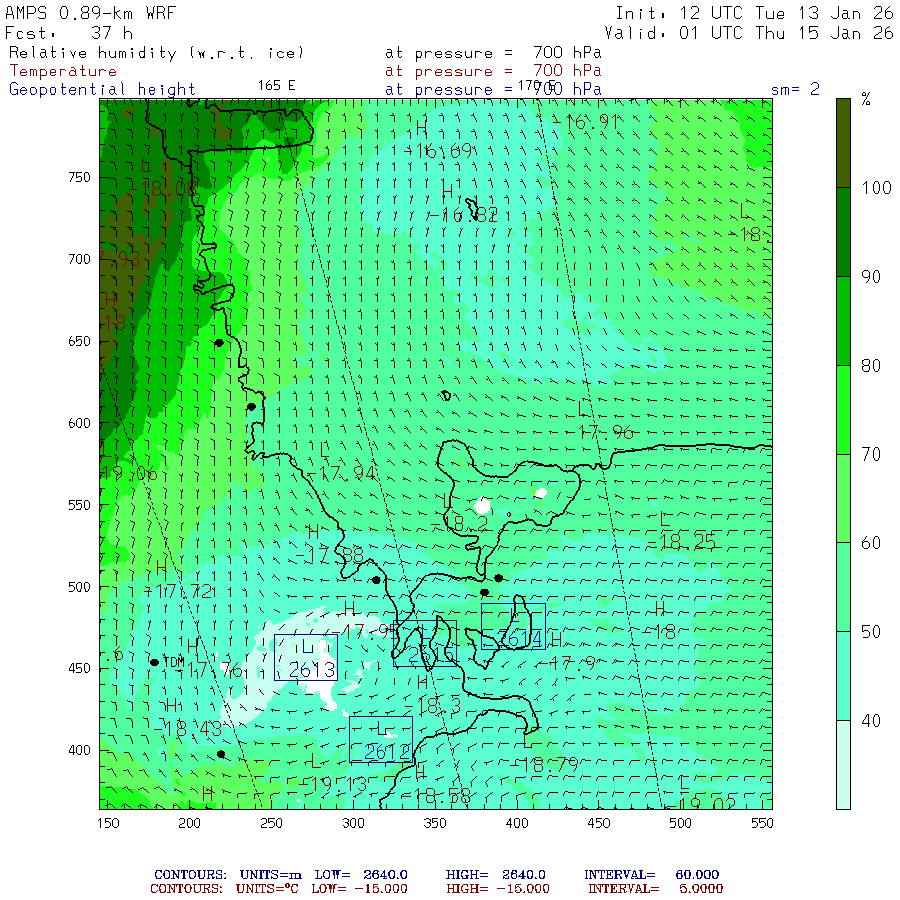Image resolution: width=900 pixels, height=900 pixels.
Task: Click the "TDM" station label
Action: coord(174,662)
